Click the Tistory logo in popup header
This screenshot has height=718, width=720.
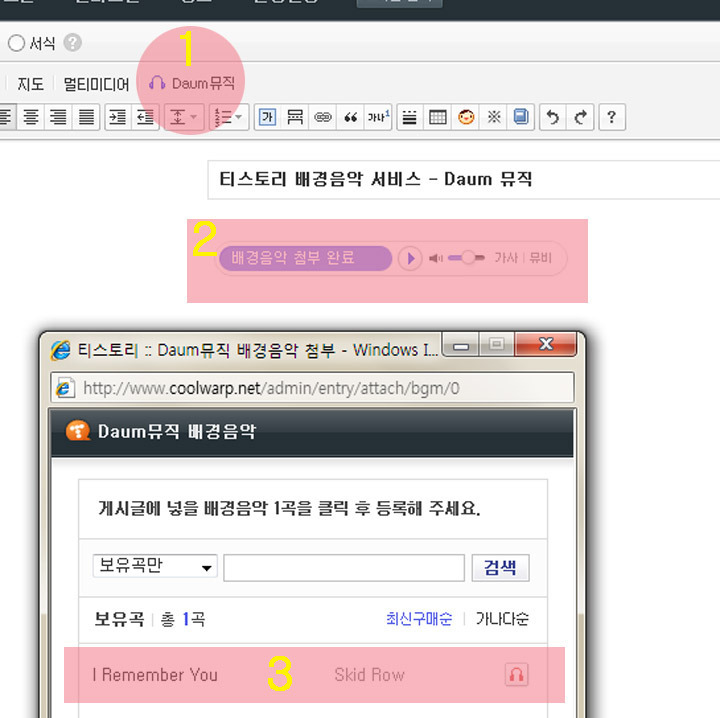[x=78, y=431]
